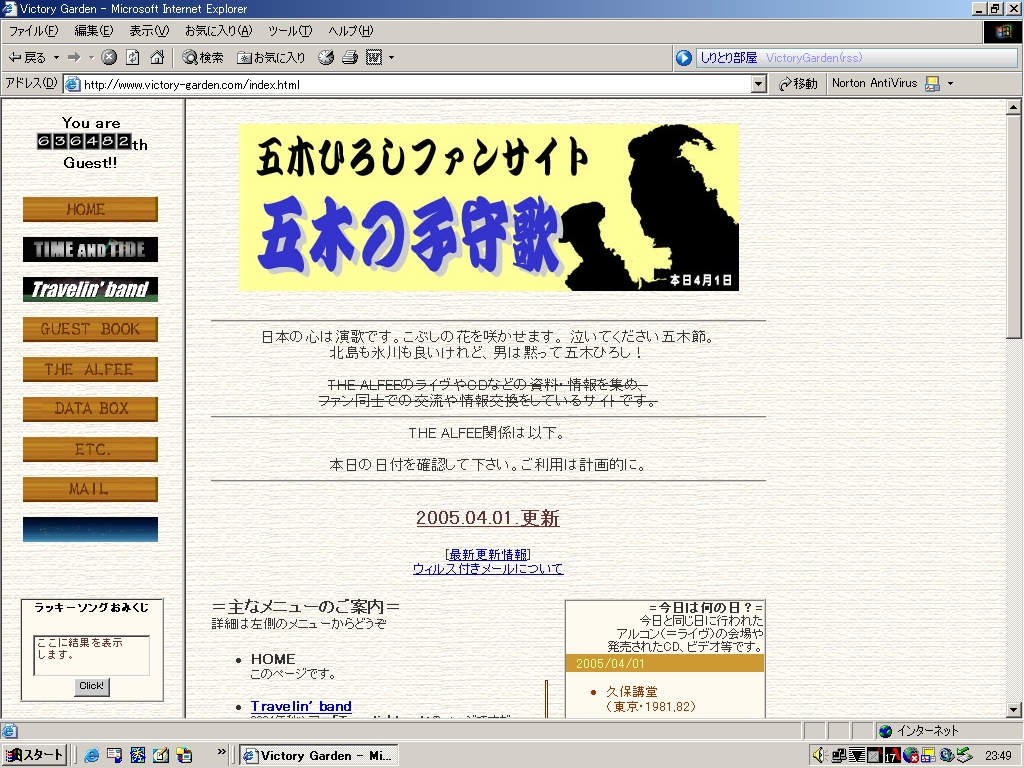This screenshot has width=1024, height=768.
Task: Click the Internet zone globe in status bar
Action: (x=886, y=731)
